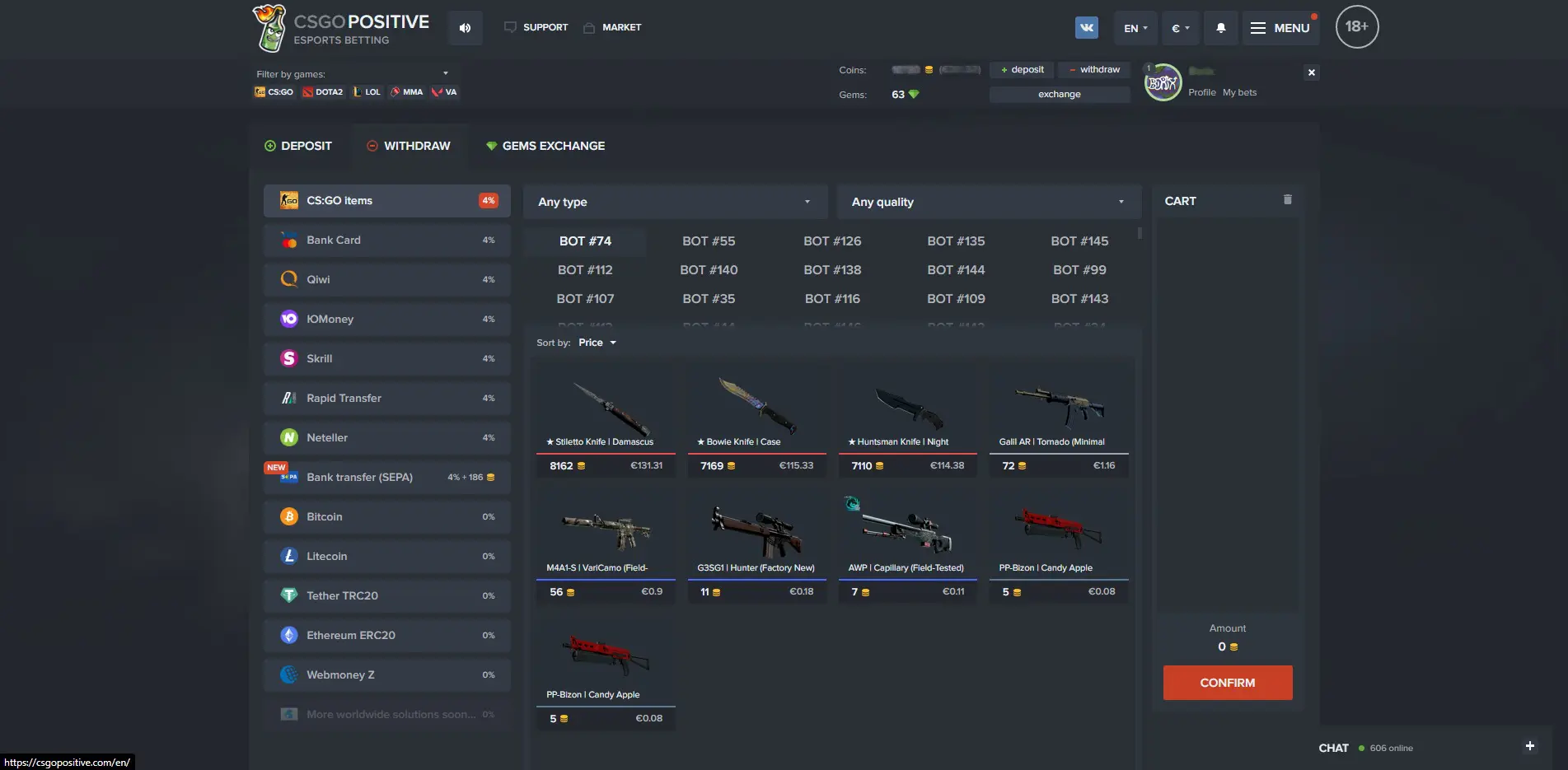Select BOT #55

tap(709, 241)
